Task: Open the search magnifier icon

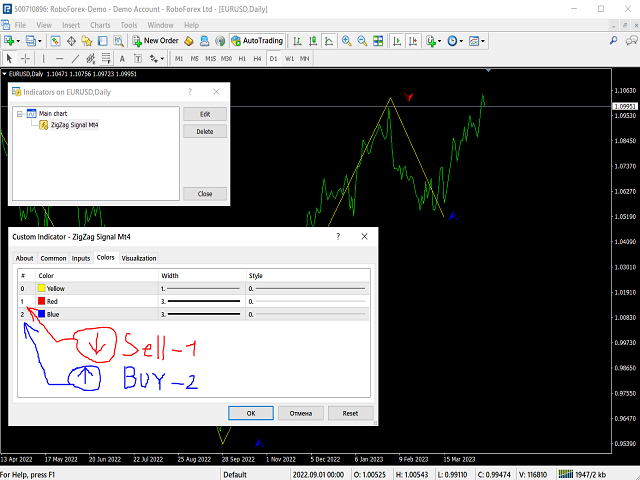Action: tap(613, 40)
